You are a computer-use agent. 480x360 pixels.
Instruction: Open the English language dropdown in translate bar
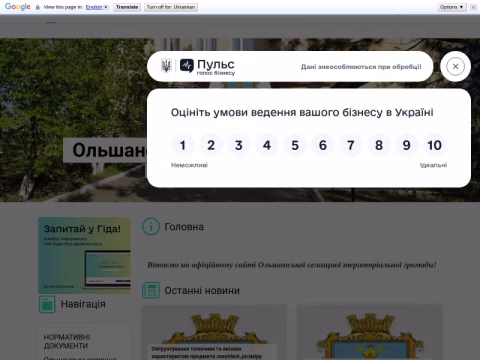tap(97, 7)
